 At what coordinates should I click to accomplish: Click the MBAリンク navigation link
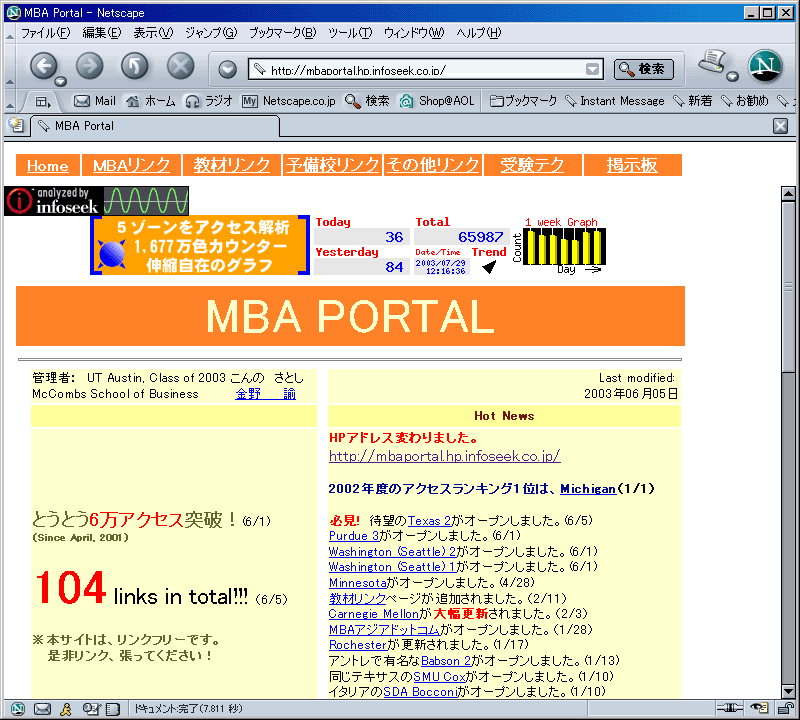click(x=131, y=165)
